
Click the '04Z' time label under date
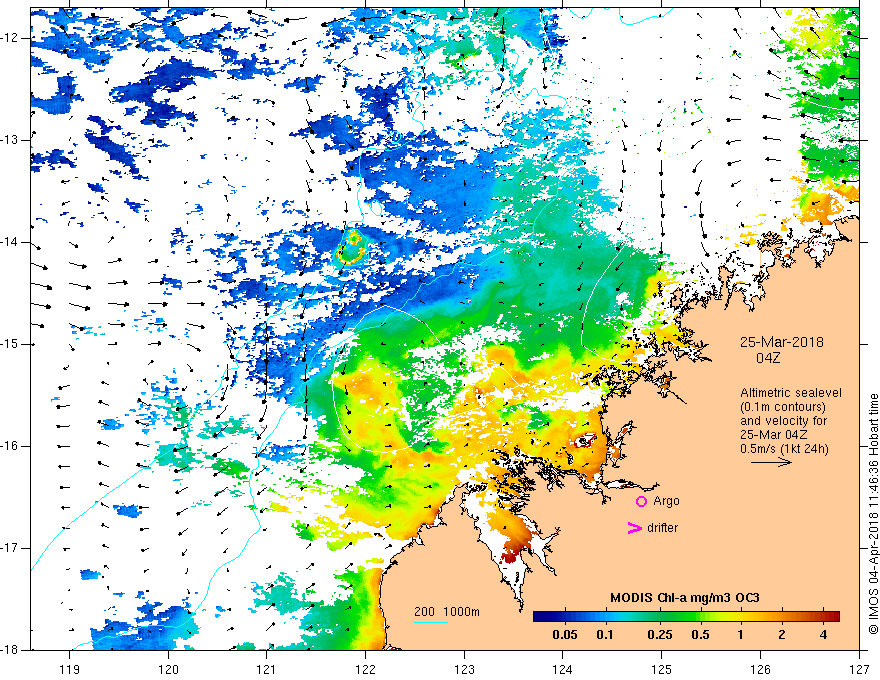point(768,358)
